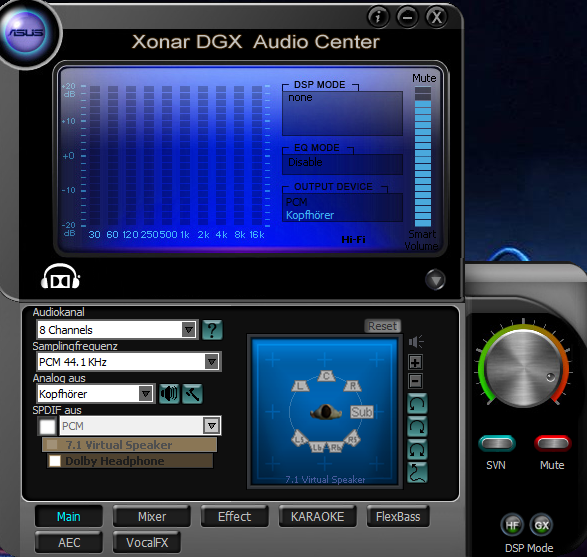Screen dimensions: 587x557
Task: Click the speaker sound icon above plus button
Action: (x=416, y=341)
